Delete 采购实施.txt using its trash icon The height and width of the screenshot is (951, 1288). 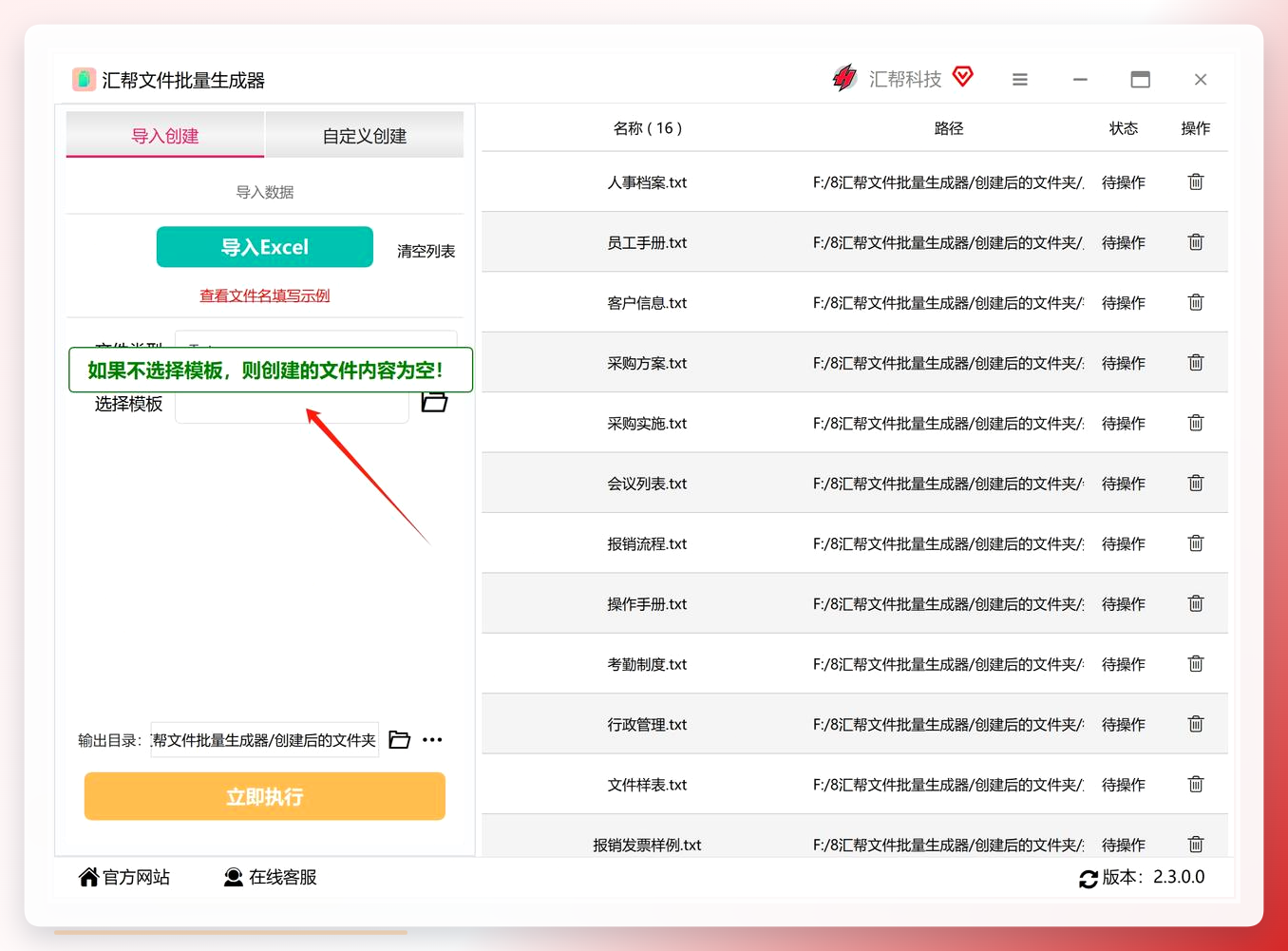click(1196, 423)
